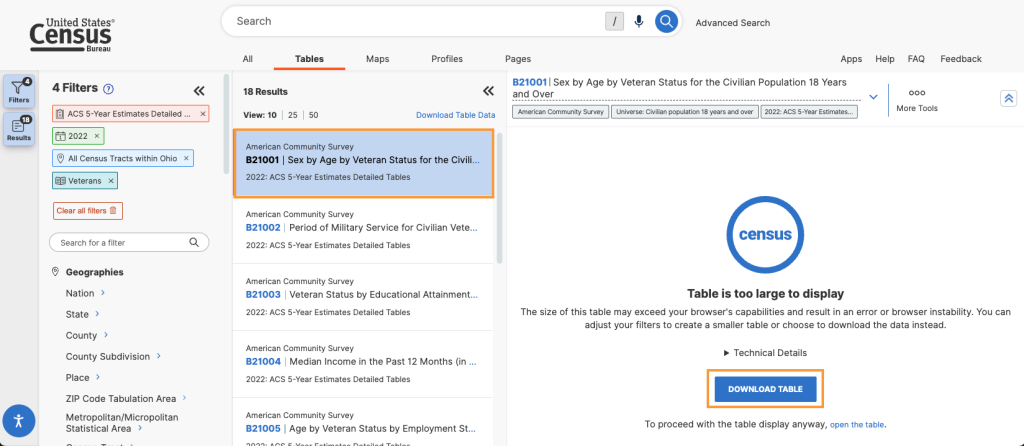Click the Download Table button
Image resolution: width=1024 pixels, height=446 pixels.
pyautogui.click(x=764, y=389)
